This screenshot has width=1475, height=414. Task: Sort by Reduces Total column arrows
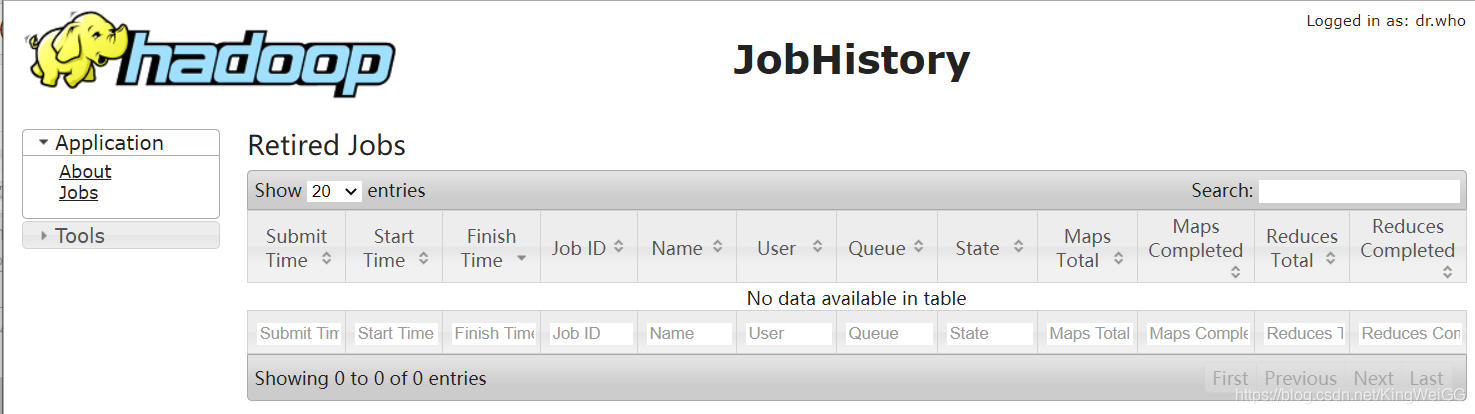[1331, 259]
